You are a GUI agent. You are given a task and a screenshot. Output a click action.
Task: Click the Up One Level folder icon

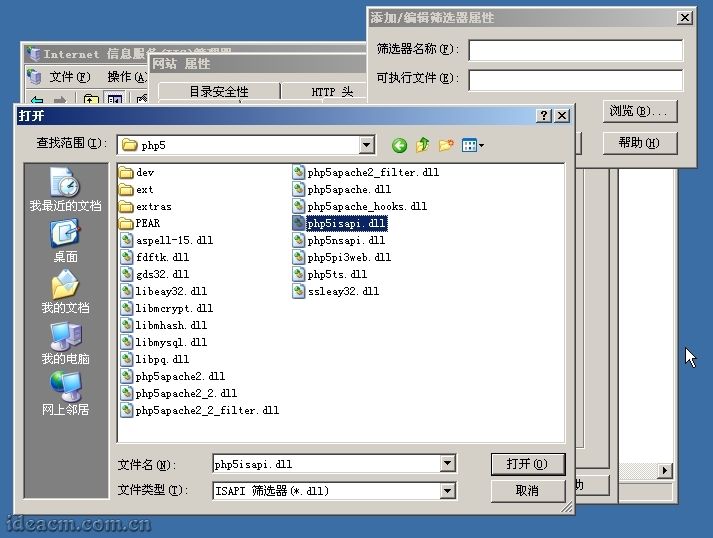point(423,145)
